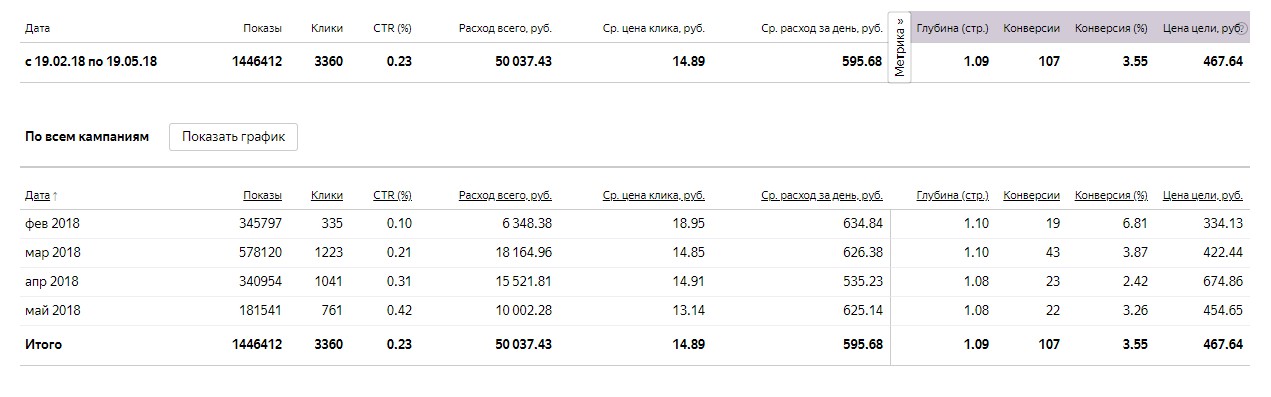Sort by underlined Глубина (стр.) header

(x=952, y=196)
